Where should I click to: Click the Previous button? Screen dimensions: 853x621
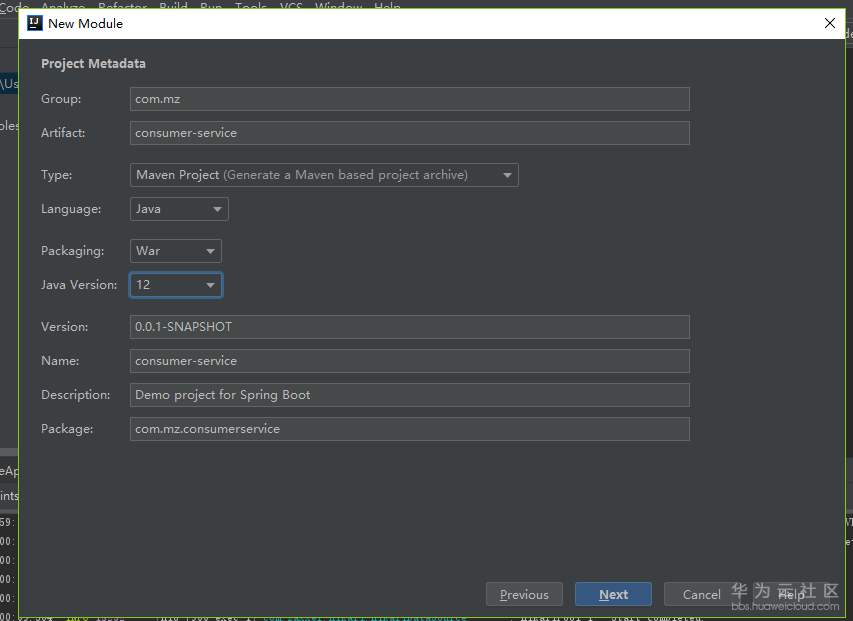[x=524, y=594]
